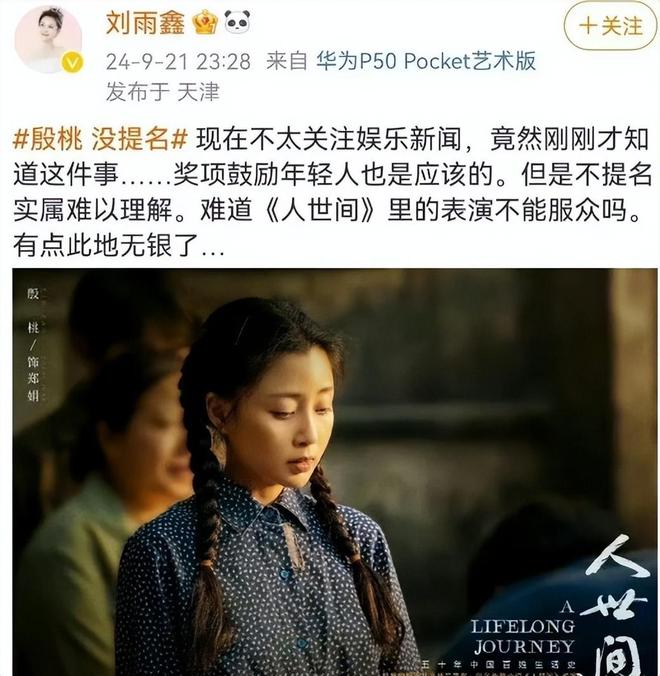Open the #殷桃 没提名# hashtag topic
The image size is (660, 676).
pos(100,139)
